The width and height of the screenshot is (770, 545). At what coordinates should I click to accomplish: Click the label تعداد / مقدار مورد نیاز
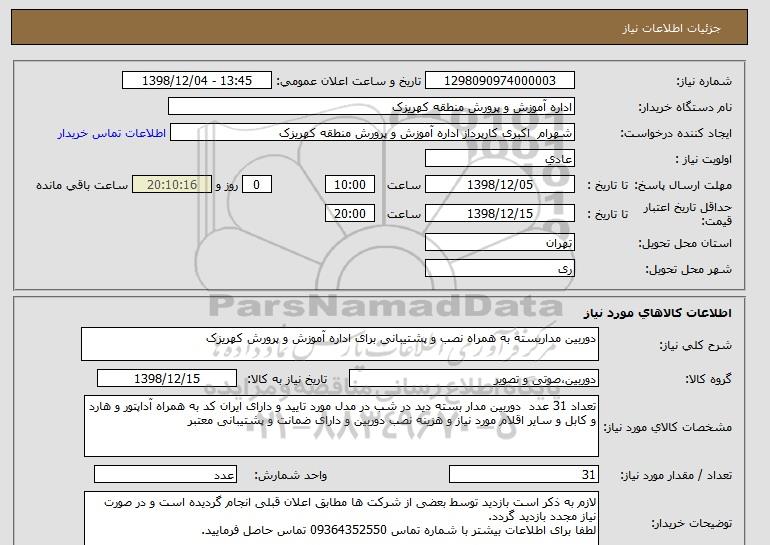[676, 475]
